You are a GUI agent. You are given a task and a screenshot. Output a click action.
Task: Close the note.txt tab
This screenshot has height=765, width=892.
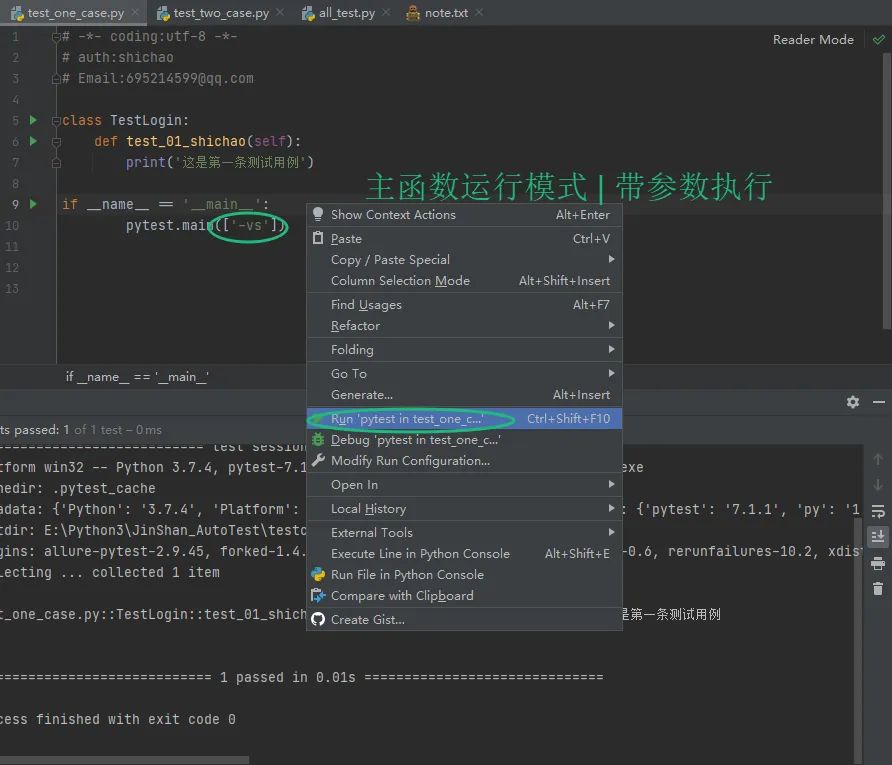pos(480,12)
